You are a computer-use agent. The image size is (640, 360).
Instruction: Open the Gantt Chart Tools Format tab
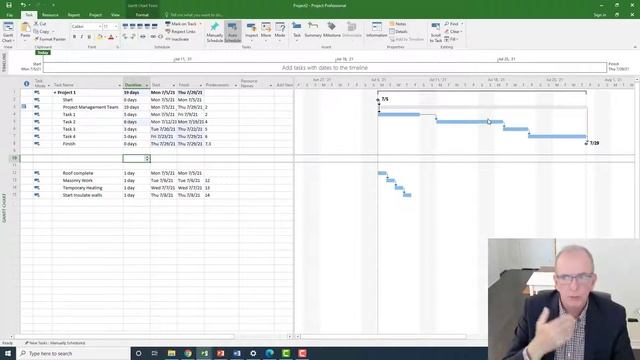click(x=142, y=15)
